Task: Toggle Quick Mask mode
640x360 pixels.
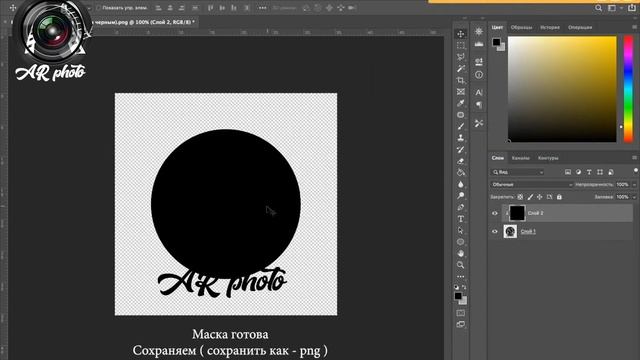Action: point(461,313)
